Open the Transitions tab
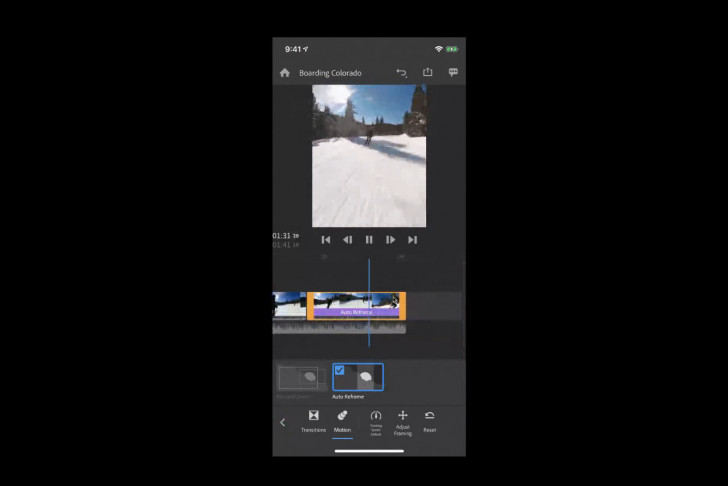This screenshot has width=728, height=486. pos(313,421)
